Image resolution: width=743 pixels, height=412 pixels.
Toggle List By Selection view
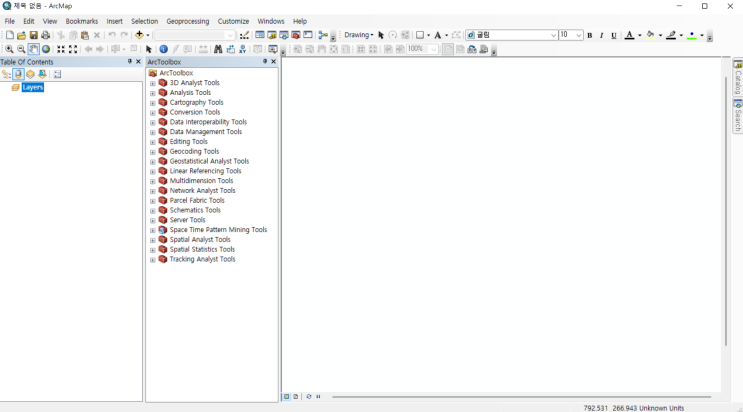(x=42, y=74)
